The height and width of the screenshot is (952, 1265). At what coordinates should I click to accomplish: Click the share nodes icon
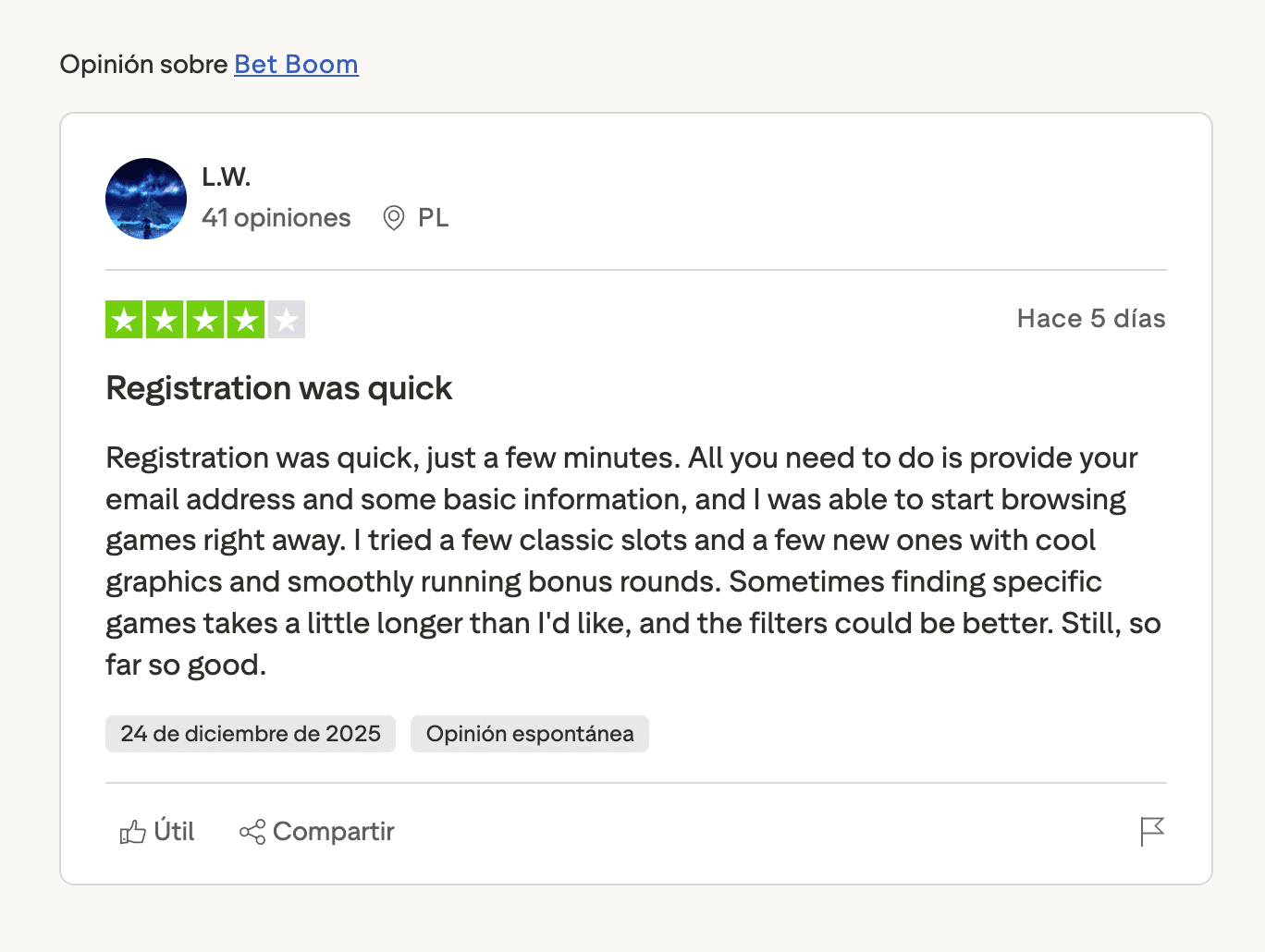click(x=252, y=832)
